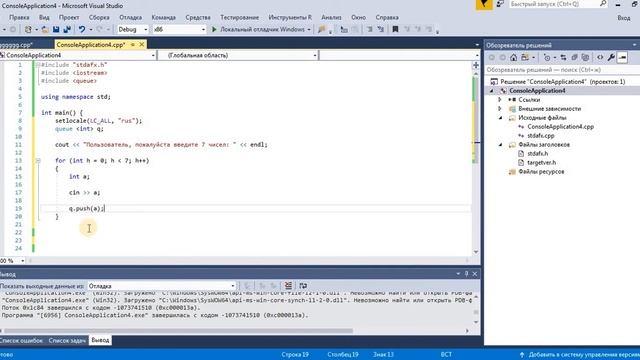
Task: Click add to source control status button
Action: (580, 355)
